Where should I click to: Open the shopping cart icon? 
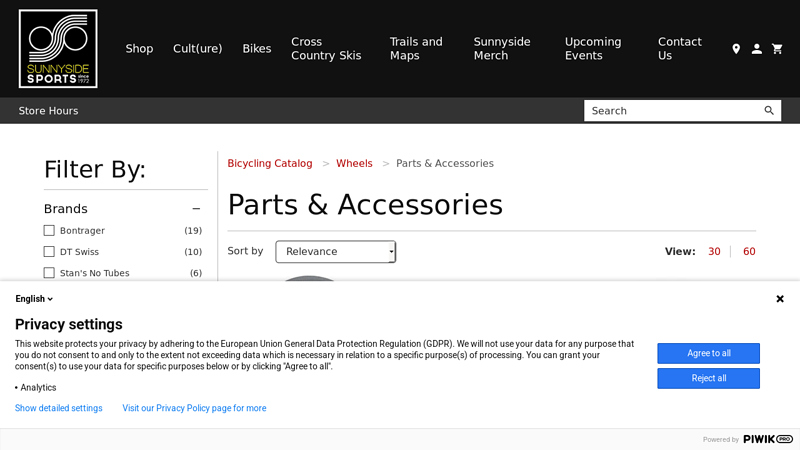[777, 48]
